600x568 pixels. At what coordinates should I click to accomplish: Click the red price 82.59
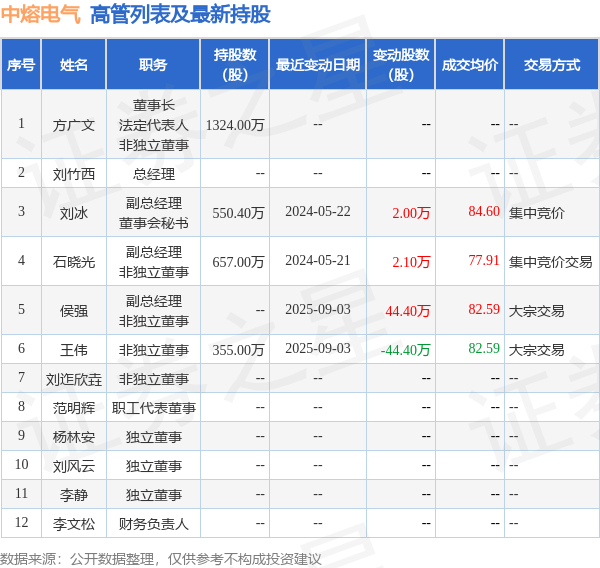(x=484, y=309)
